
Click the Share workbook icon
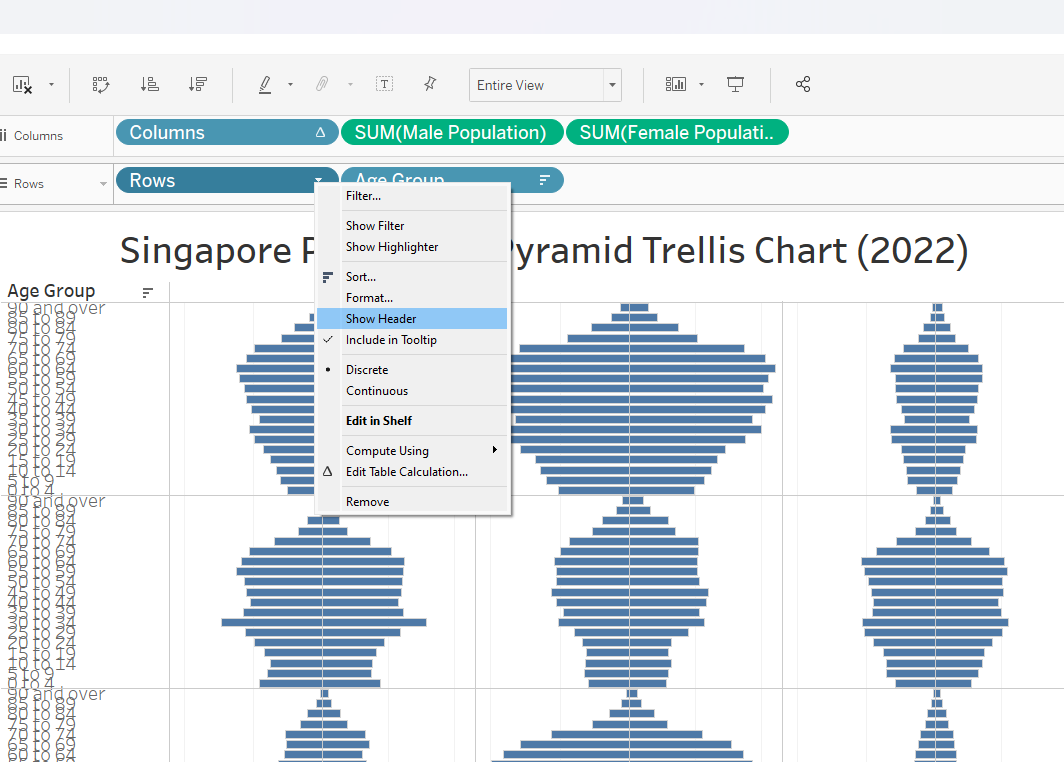click(x=803, y=85)
